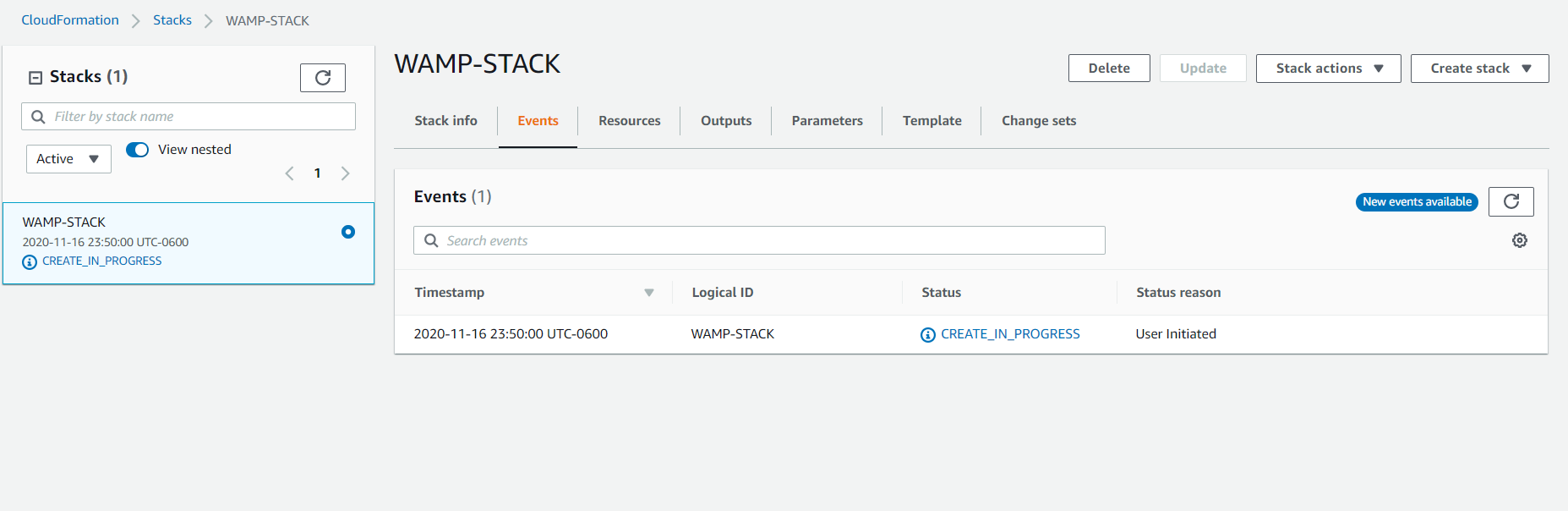This screenshot has width=1568, height=511.
Task: Click CREATE_IN_PROGRESS status in sidebar
Action: pos(101,261)
